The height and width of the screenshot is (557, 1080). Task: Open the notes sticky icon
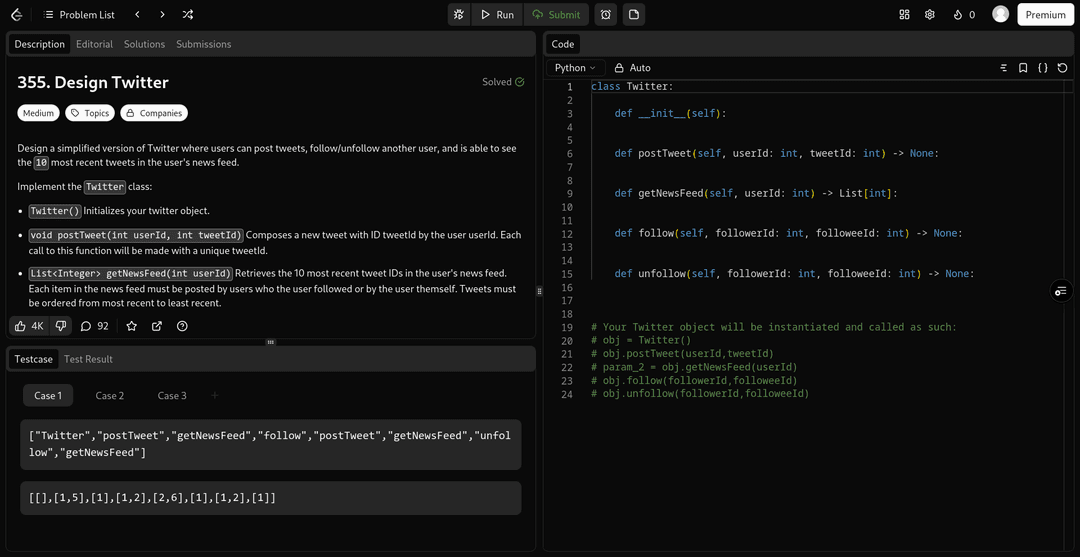tap(634, 14)
